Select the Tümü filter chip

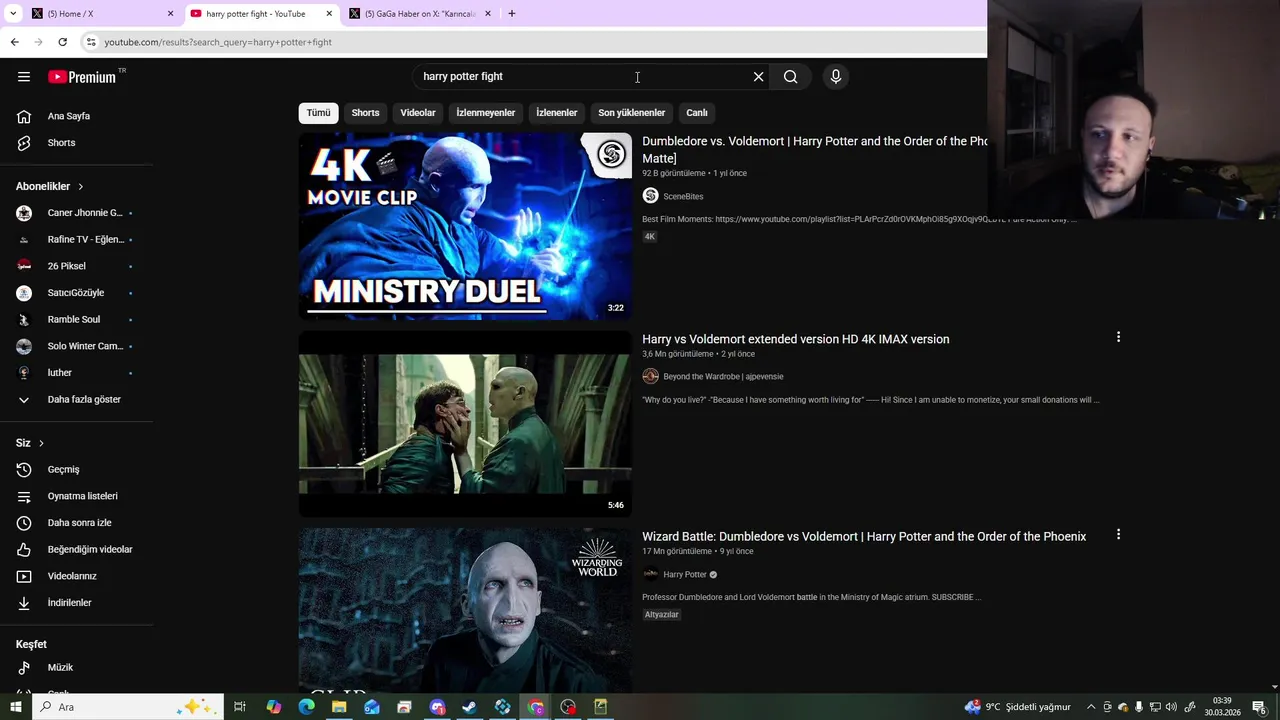coord(318,113)
